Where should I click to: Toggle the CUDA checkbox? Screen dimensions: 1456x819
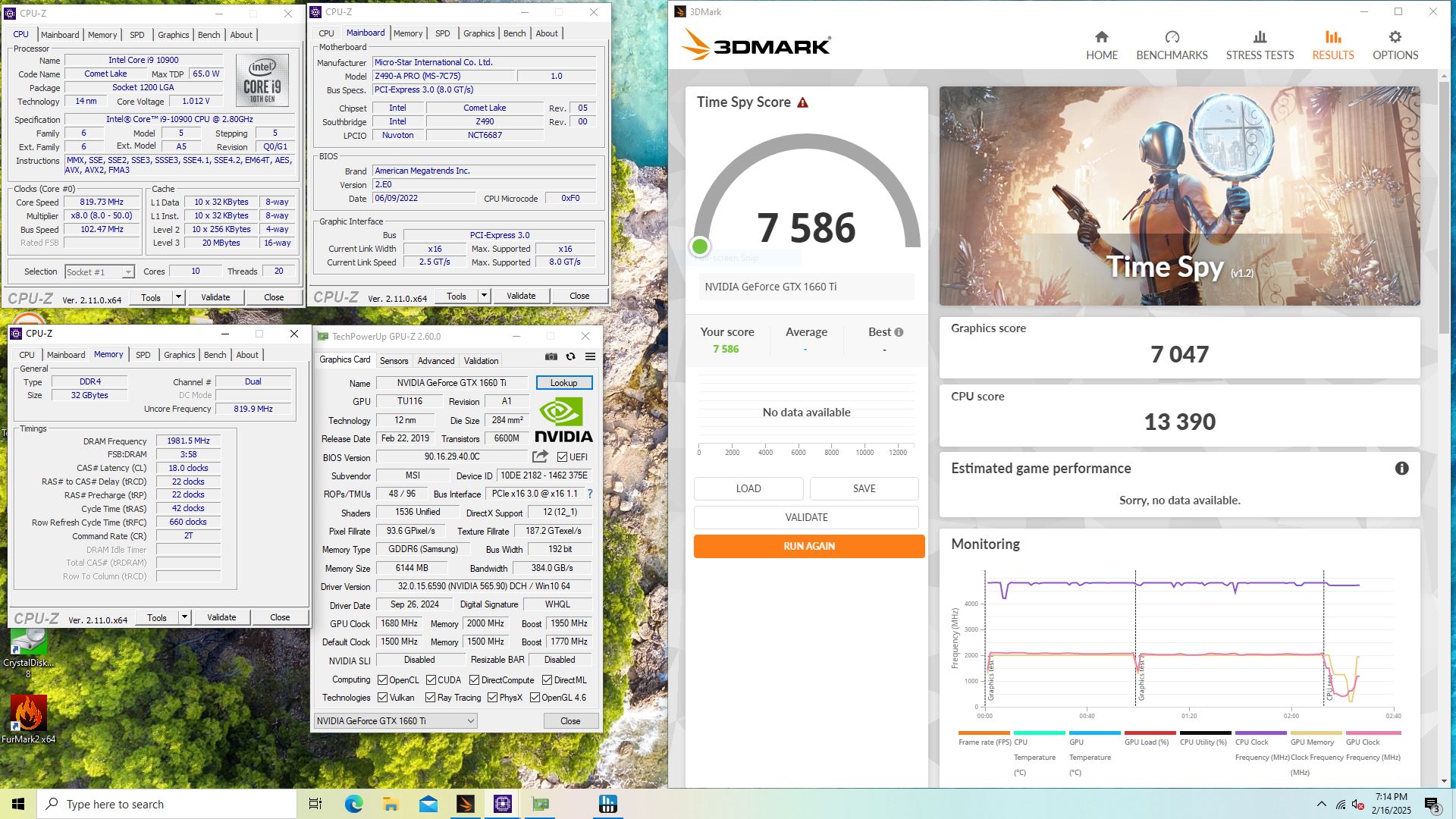click(431, 680)
